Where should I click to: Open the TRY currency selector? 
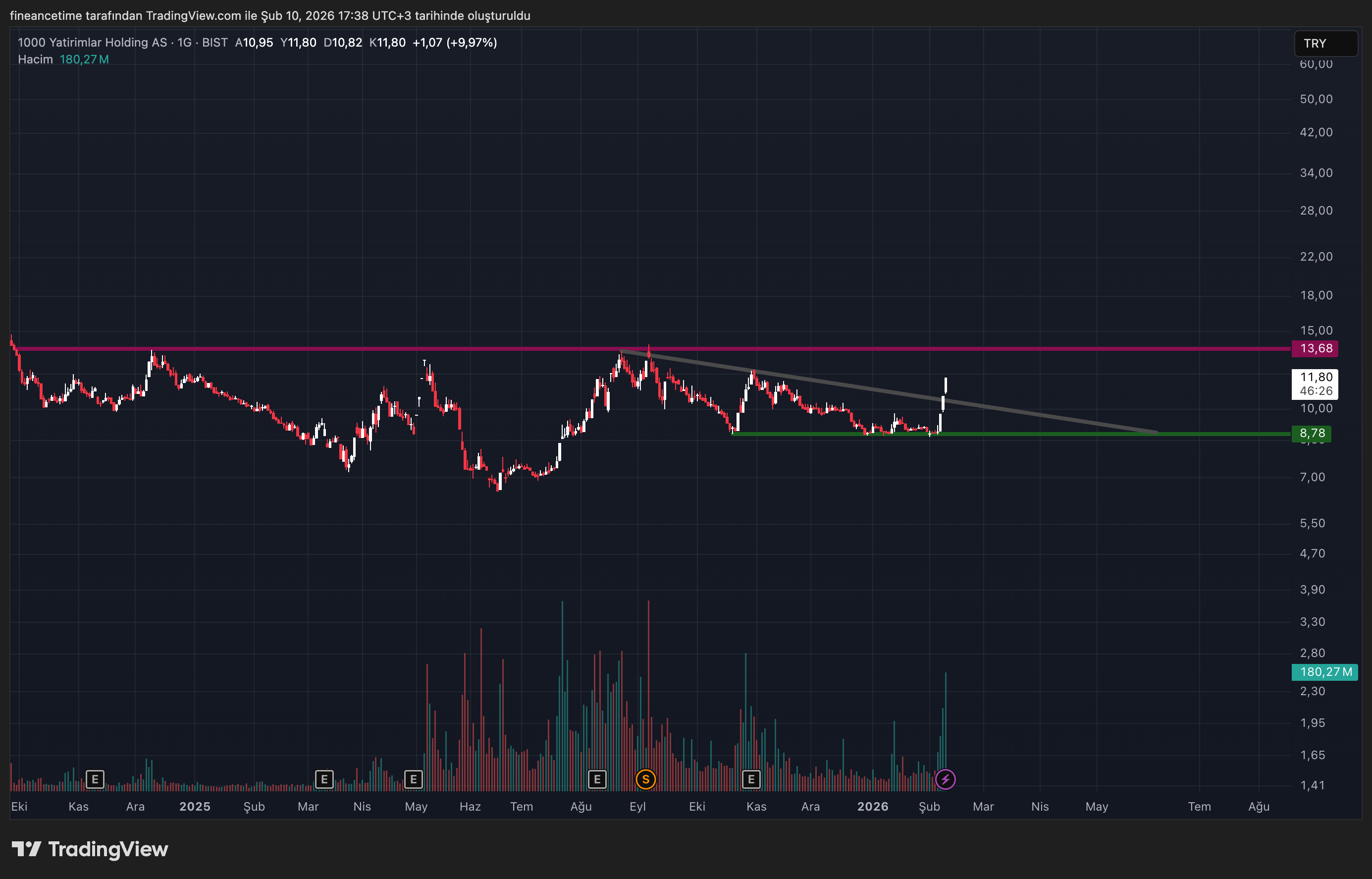point(1325,44)
